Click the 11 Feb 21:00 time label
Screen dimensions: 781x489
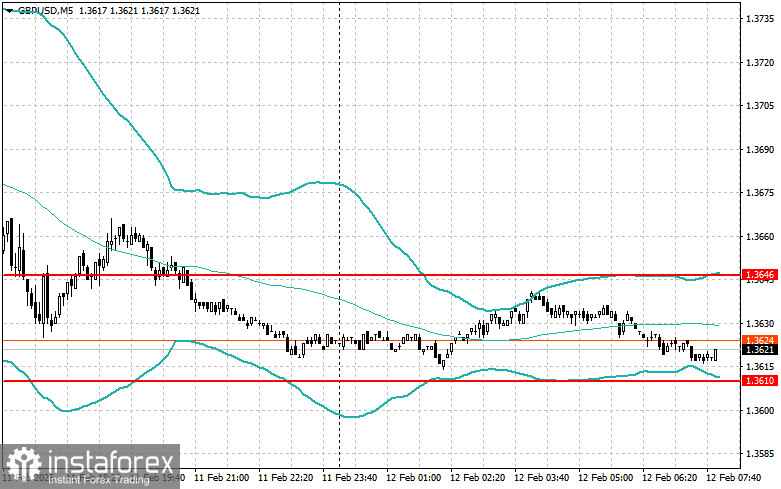point(222,478)
